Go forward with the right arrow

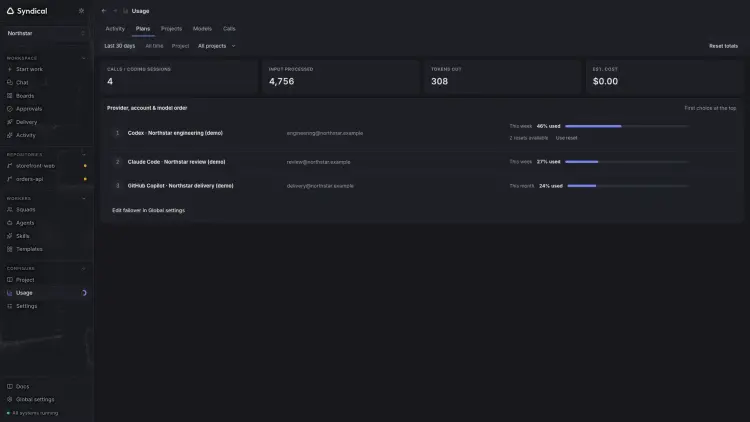pos(115,11)
